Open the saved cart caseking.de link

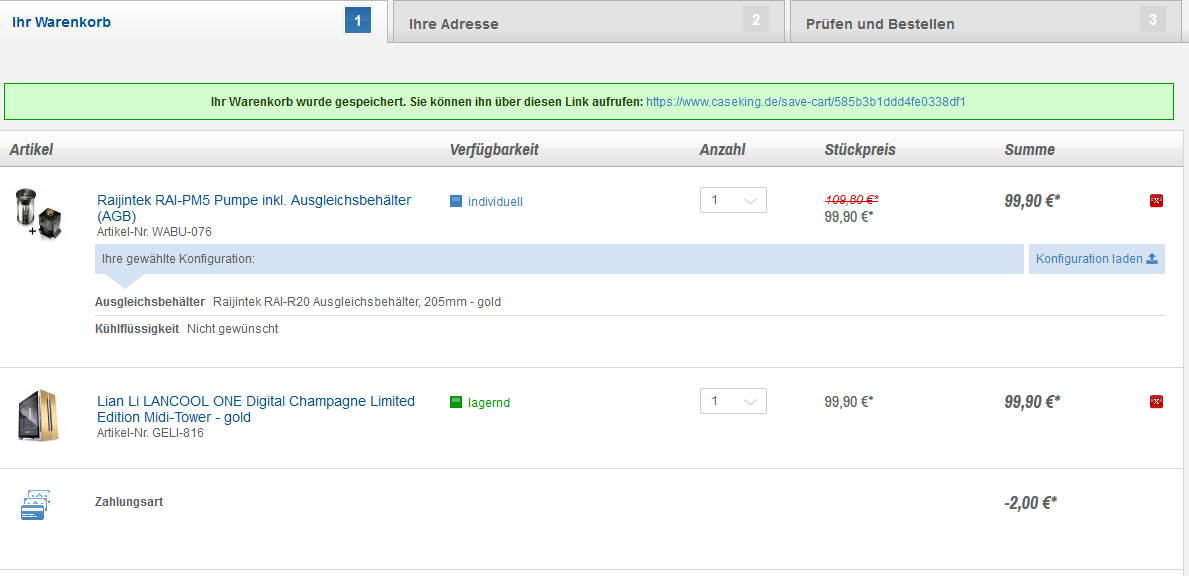(x=805, y=102)
